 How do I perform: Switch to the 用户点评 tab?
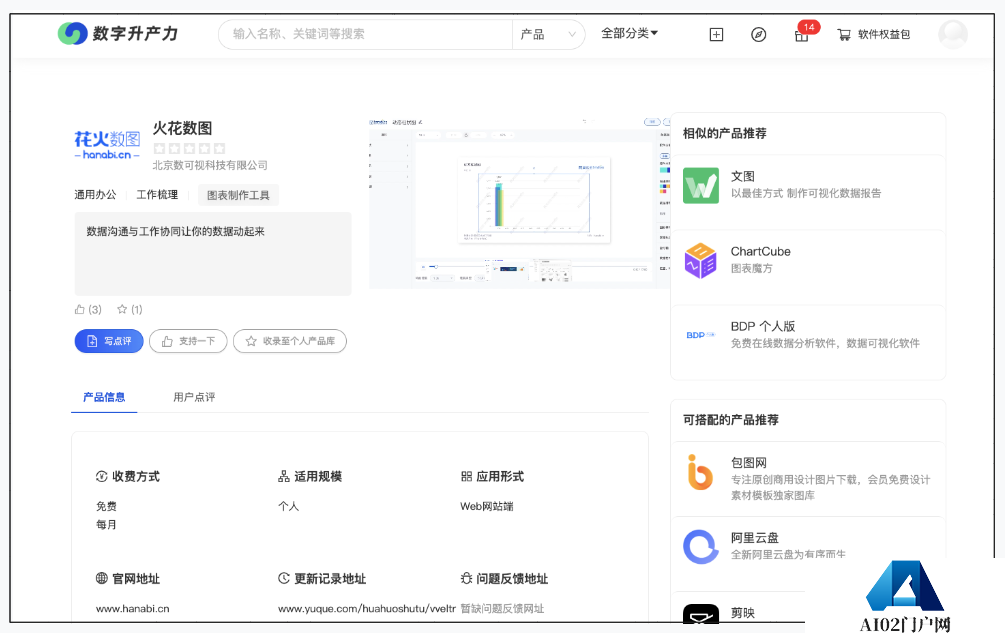coord(194,397)
